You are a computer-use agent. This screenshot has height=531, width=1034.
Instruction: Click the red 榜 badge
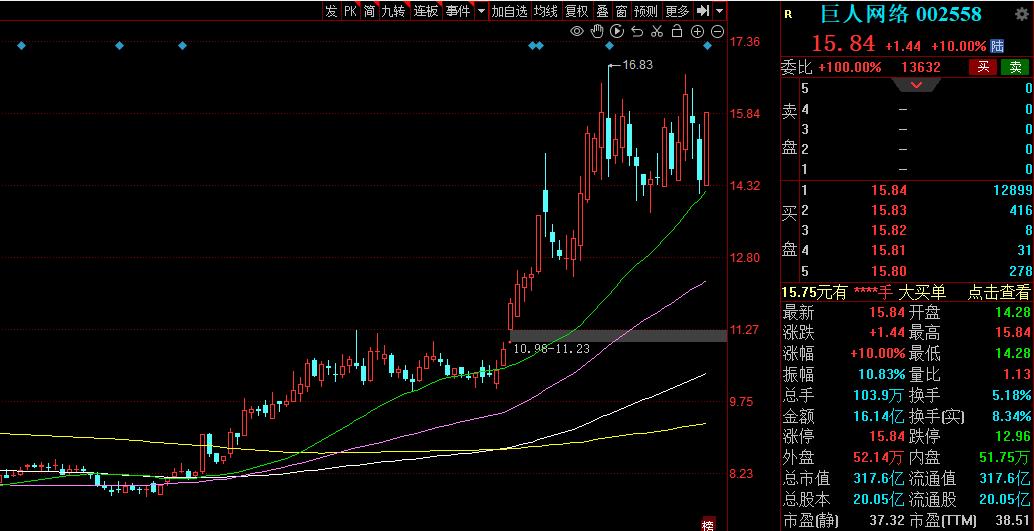click(x=708, y=524)
